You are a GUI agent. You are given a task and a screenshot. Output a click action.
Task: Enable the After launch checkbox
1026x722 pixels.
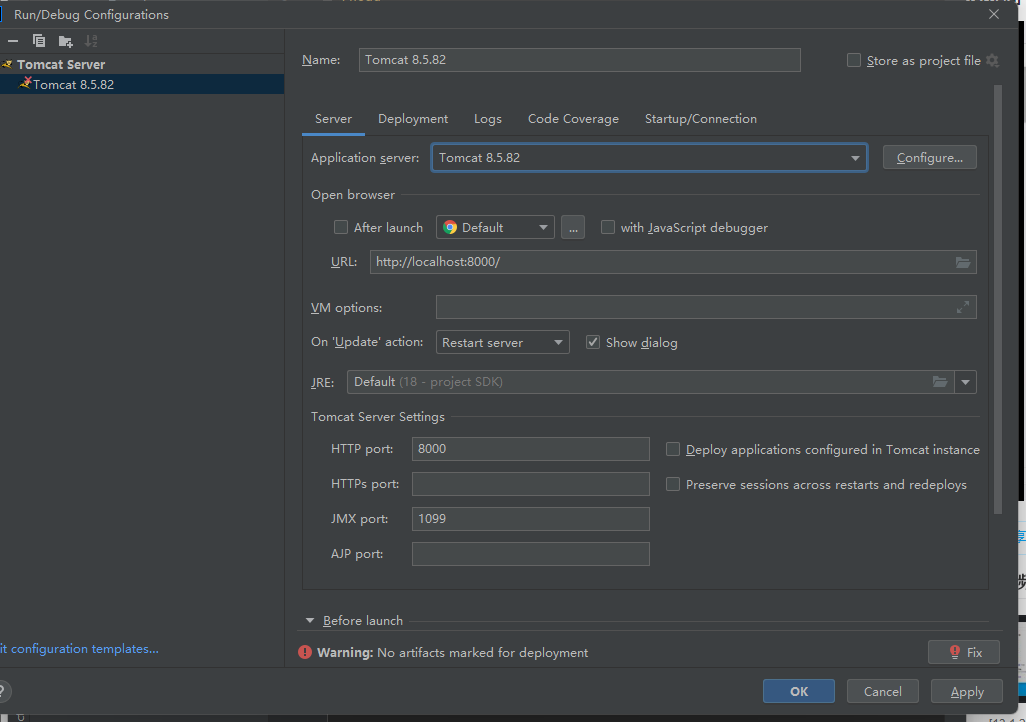341,228
